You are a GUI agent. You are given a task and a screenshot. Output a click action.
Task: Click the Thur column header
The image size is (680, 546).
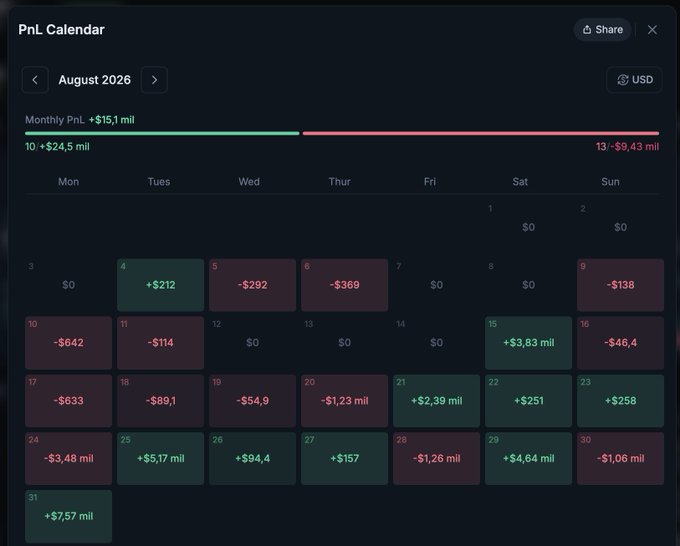(x=340, y=182)
